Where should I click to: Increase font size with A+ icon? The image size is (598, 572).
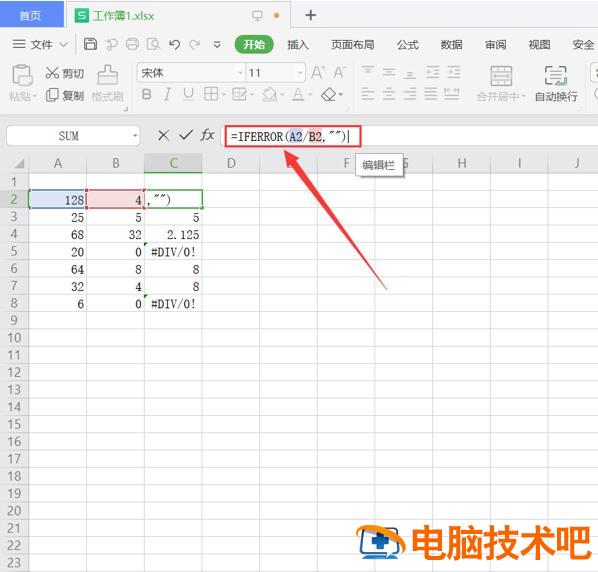(318, 72)
